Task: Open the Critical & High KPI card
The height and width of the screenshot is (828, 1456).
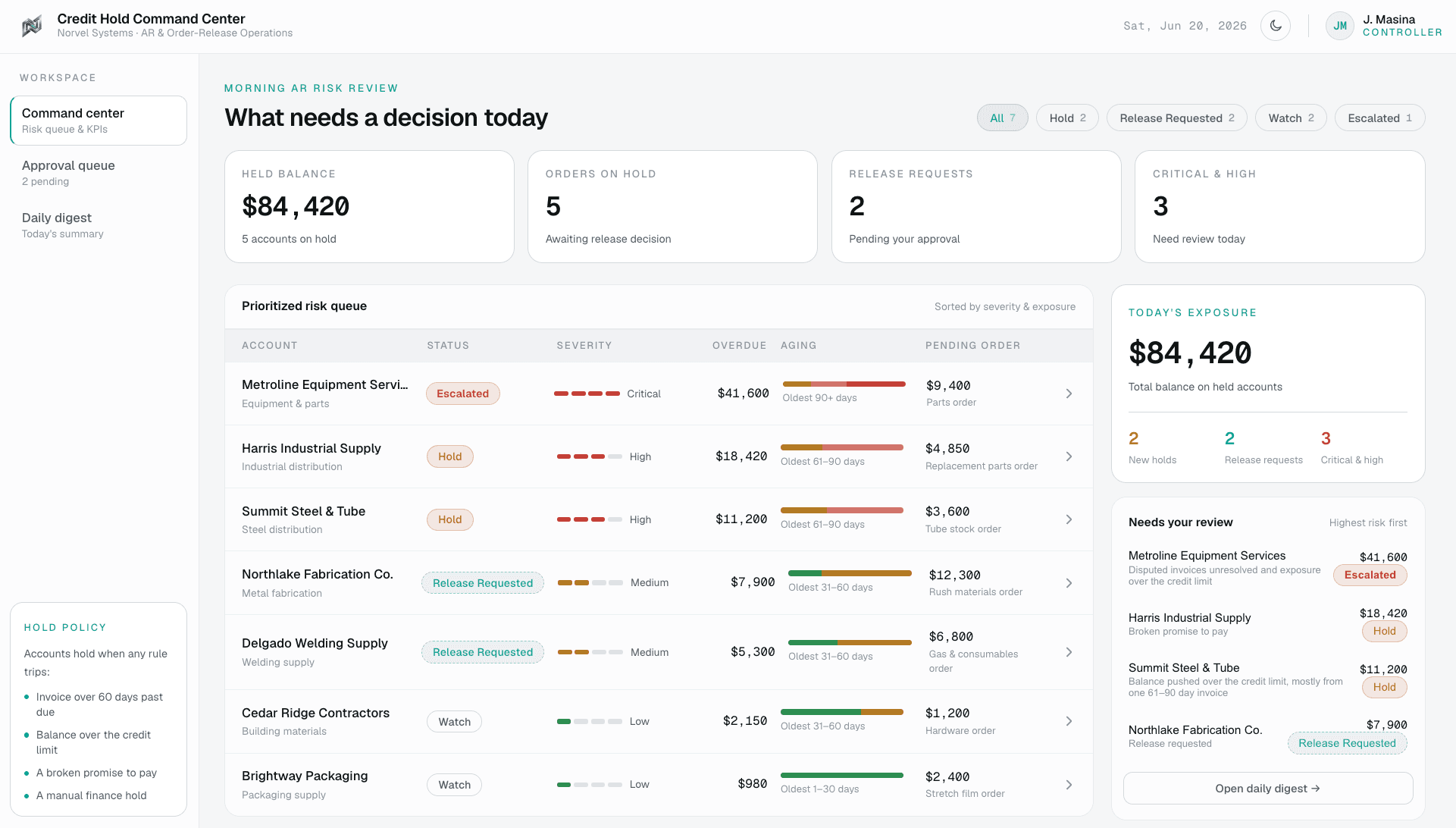Action: (x=1279, y=206)
